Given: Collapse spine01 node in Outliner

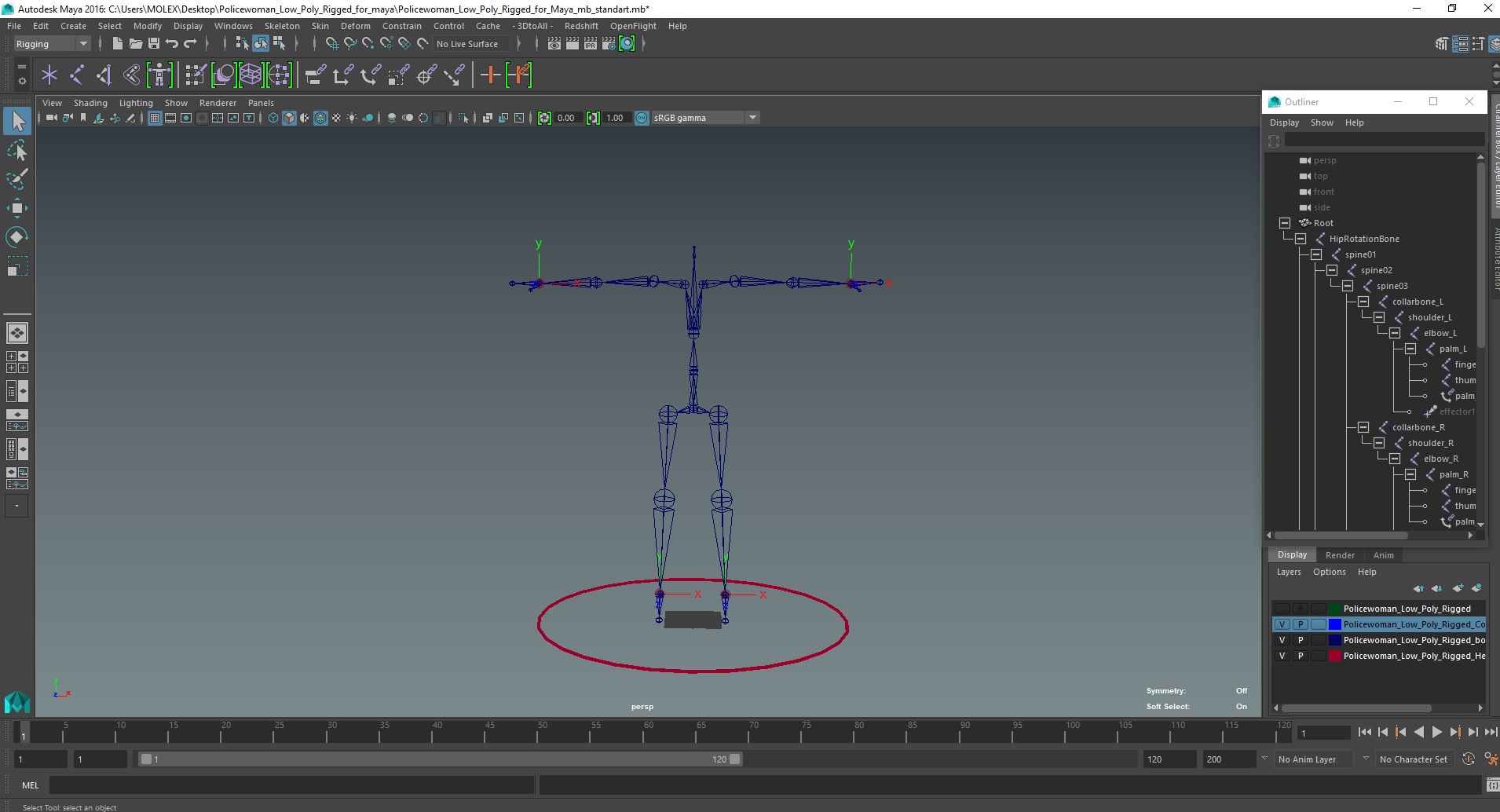Looking at the screenshot, I should click(1316, 254).
